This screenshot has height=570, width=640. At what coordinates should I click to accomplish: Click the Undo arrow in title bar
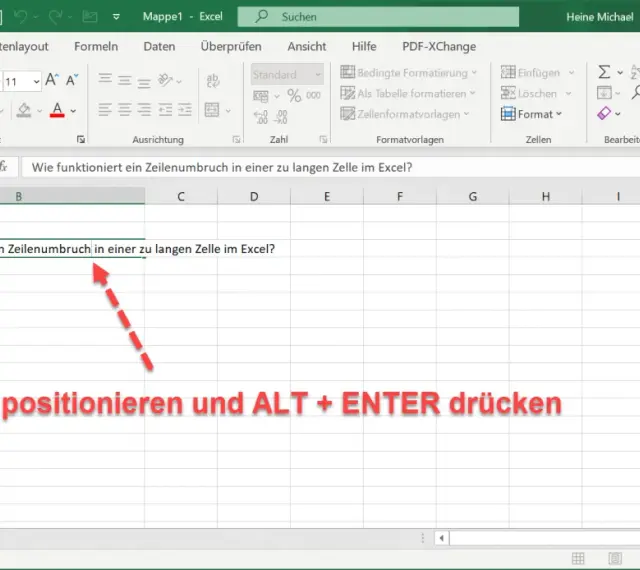pyautogui.click(x=21, y=17)
